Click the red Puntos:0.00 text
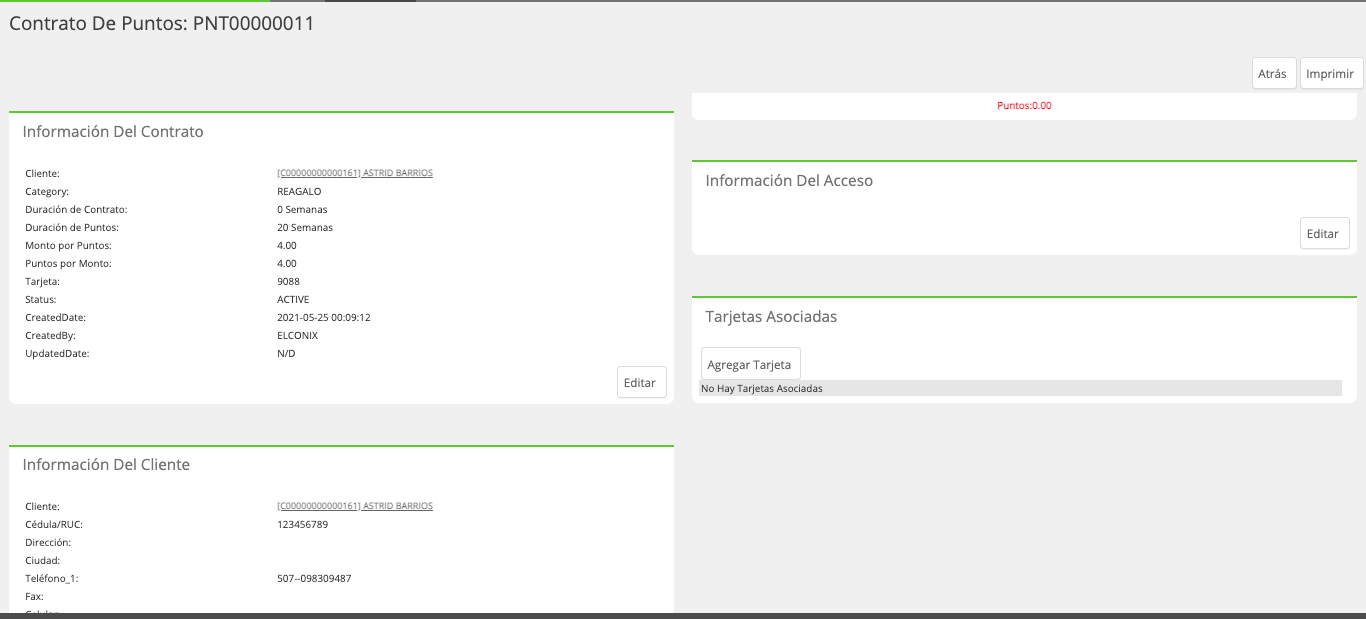The image size is (1366, 619). tap(1024, 106)
